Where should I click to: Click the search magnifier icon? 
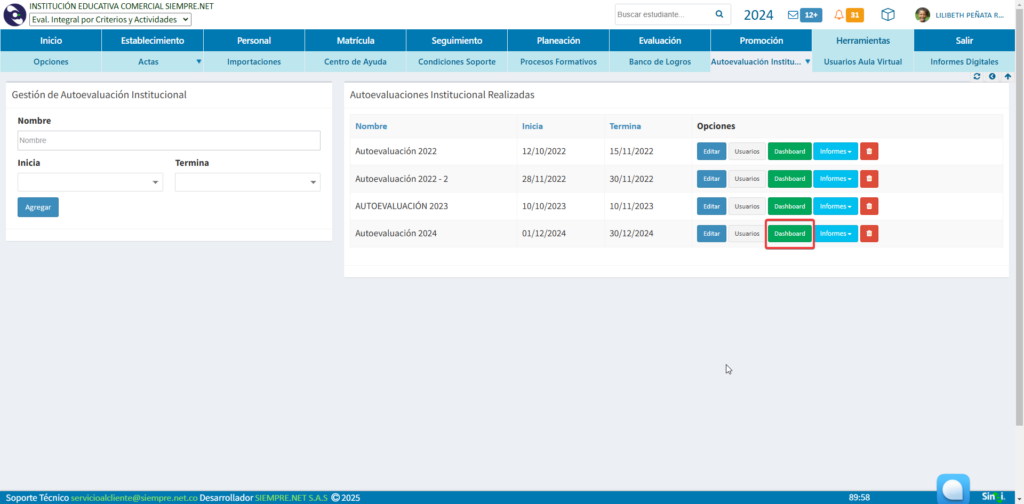719,15
